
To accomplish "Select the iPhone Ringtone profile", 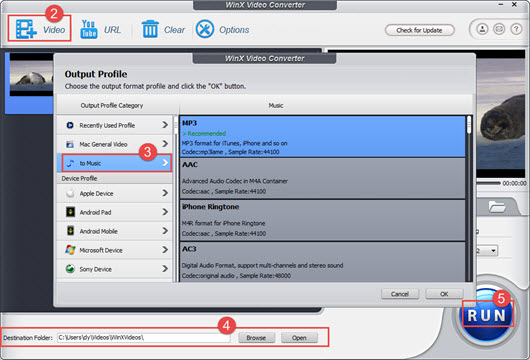I will [322, 220].
